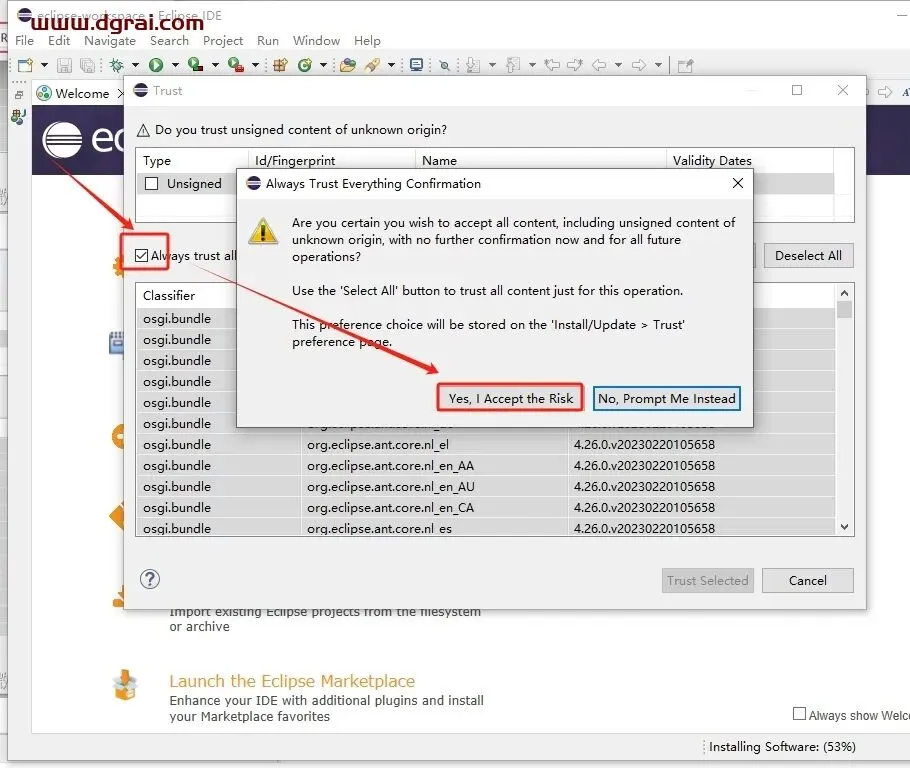The image size is (910, 768).
Task: Click the Open Type folder icon
Action: (348, 65)
